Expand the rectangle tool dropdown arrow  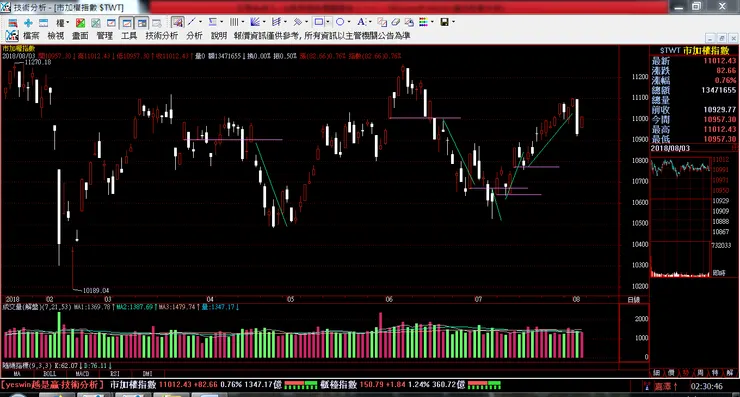point(328,22)
